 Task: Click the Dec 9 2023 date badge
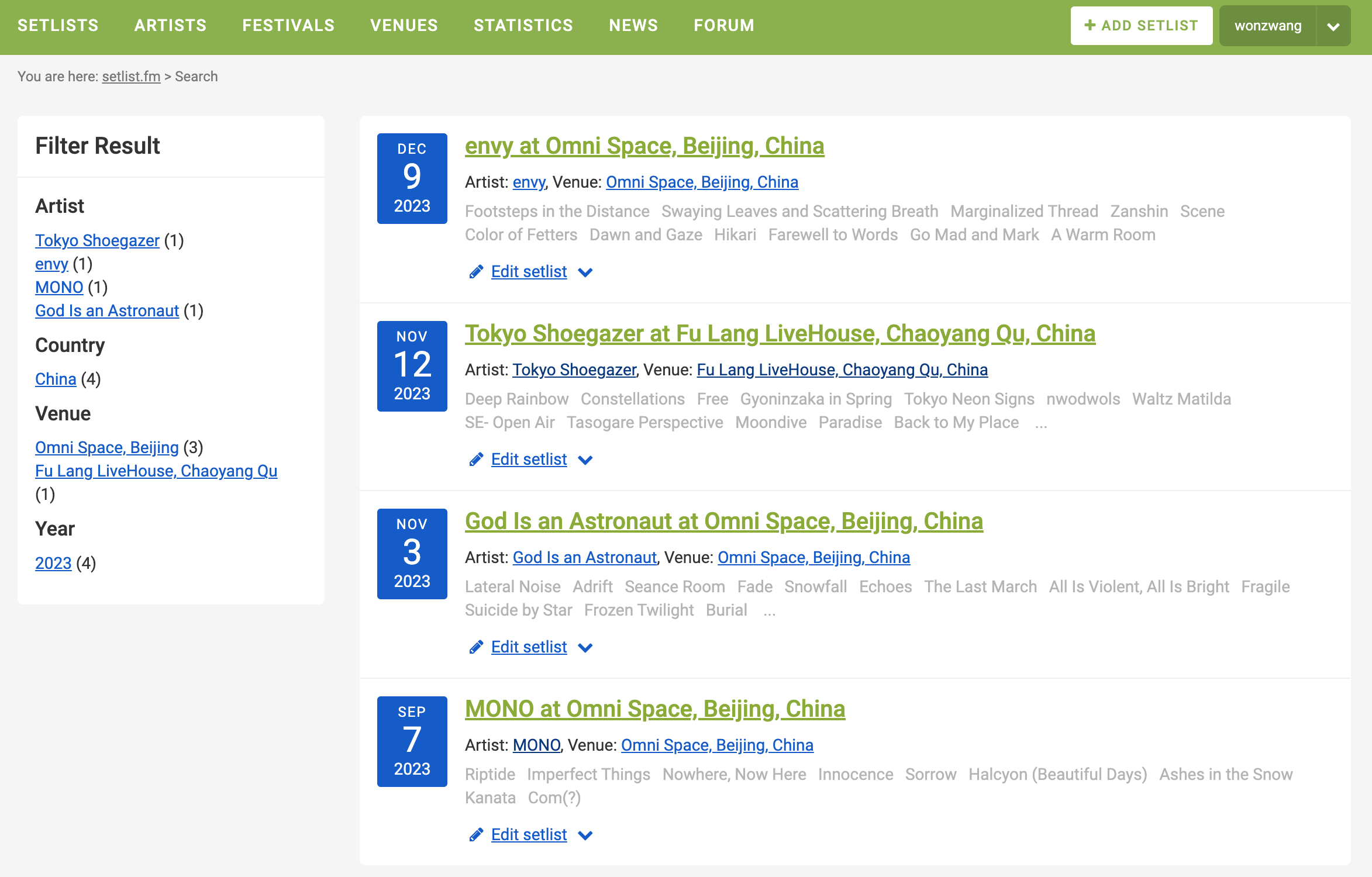[412, 178]
